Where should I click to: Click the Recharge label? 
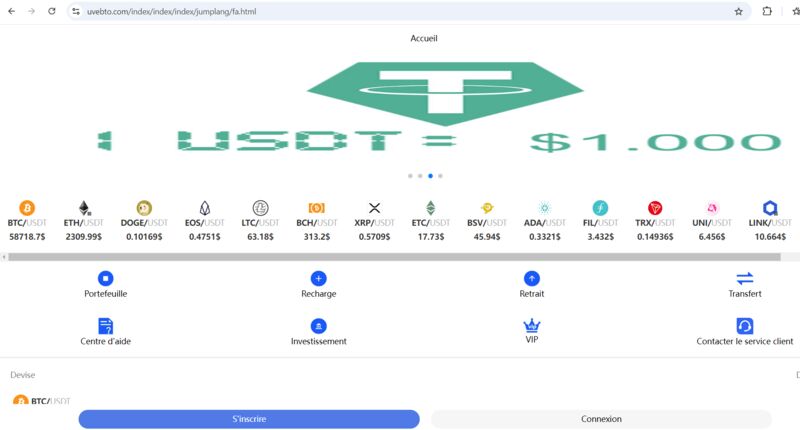coord(319,294)
